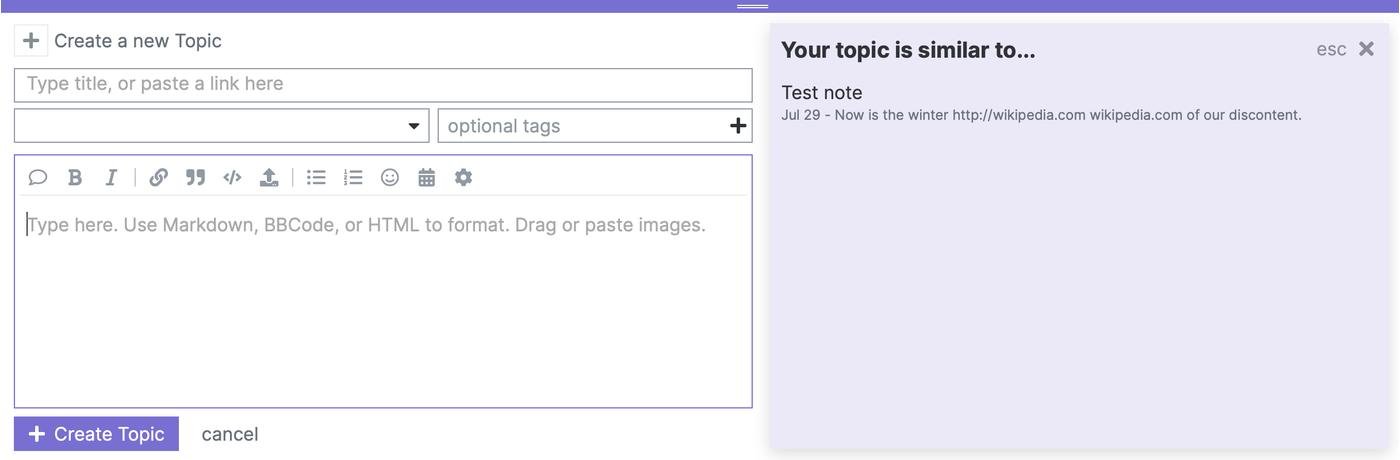Open the similar topic Test note
This screenshot has height=460, width=1400.
click(x=821, y=93)
